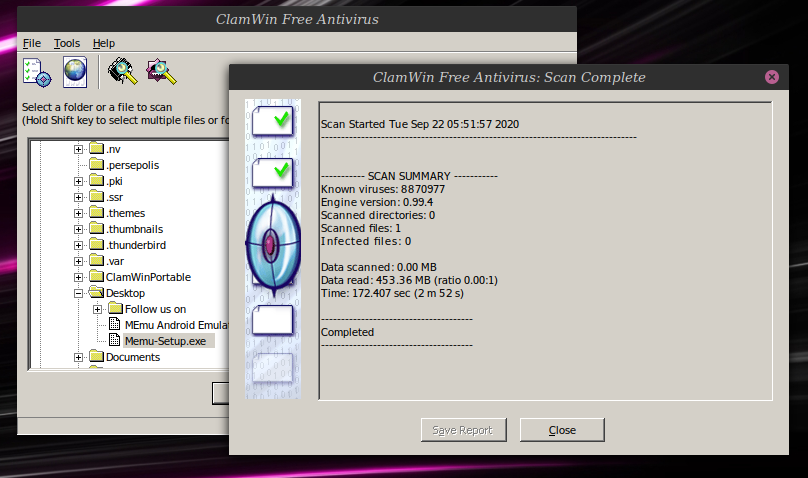Viewport: 808px width, 478px height.
Task: Collapse the Desktop folder
Action: click(x=78, y=293)
